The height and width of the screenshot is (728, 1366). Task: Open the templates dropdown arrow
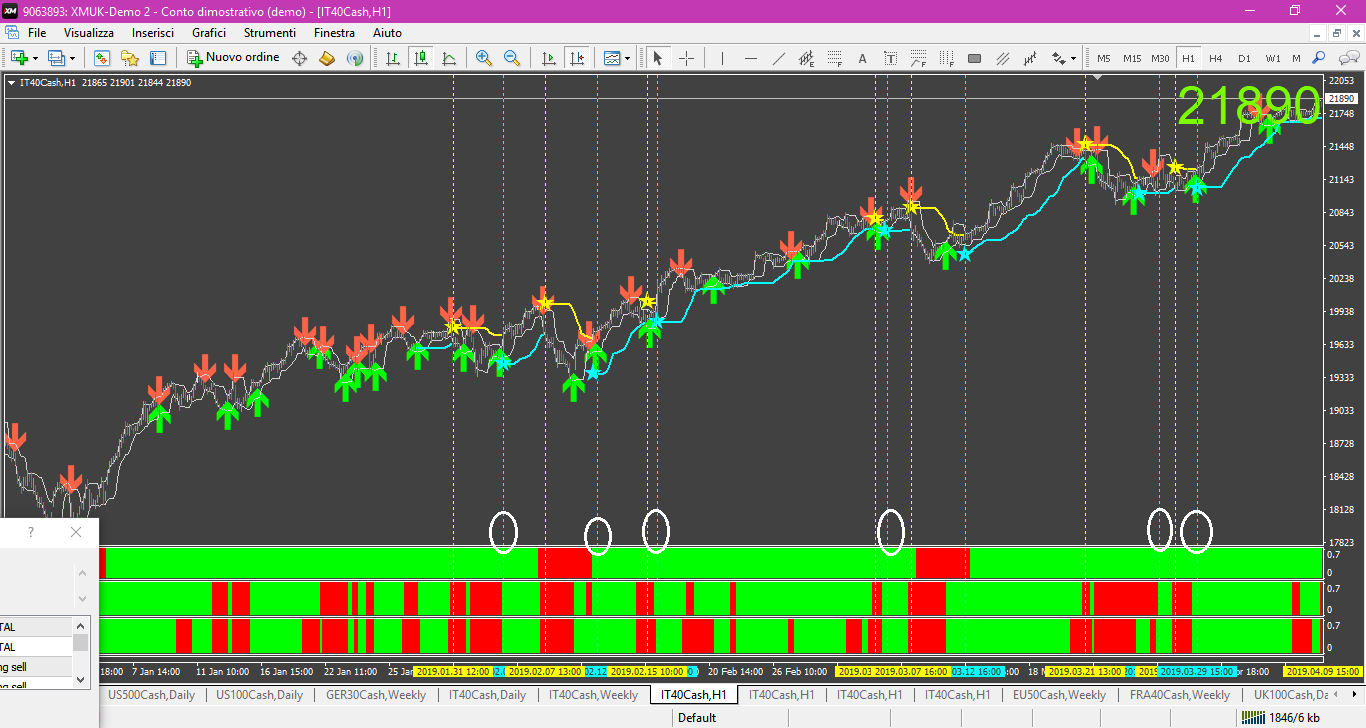coord(627,58)
